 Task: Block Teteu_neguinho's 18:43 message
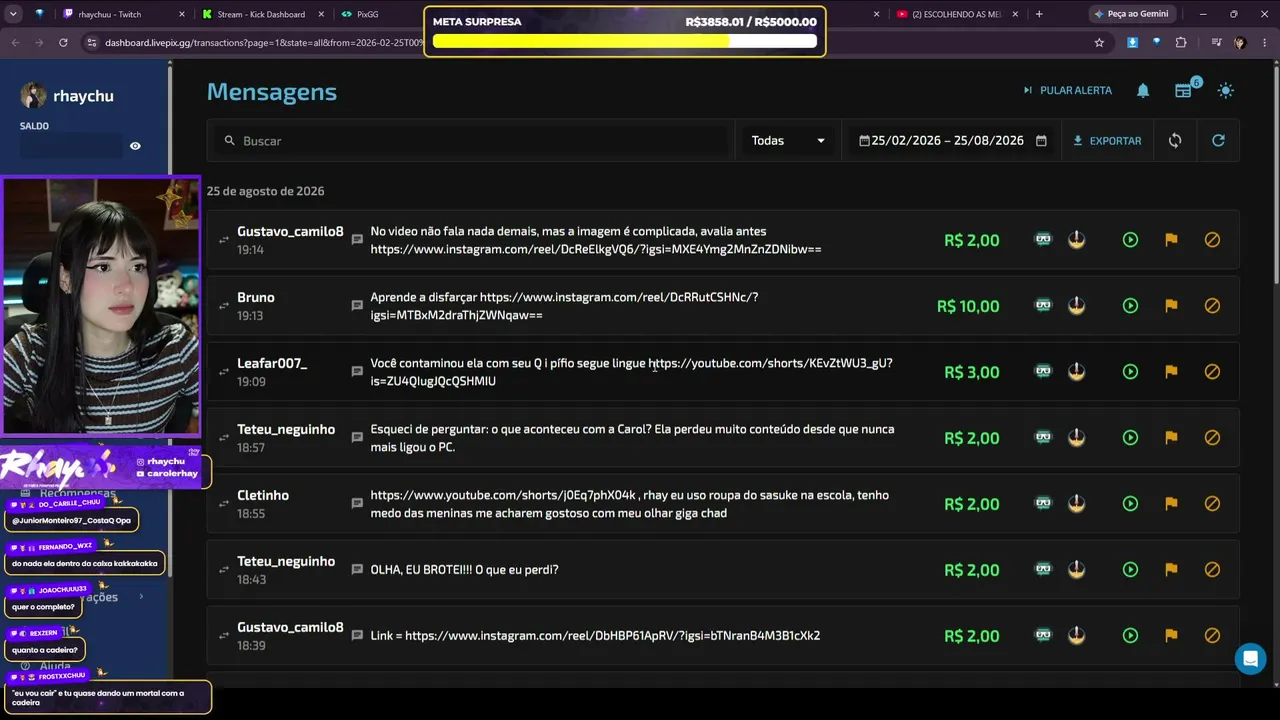1212,570
